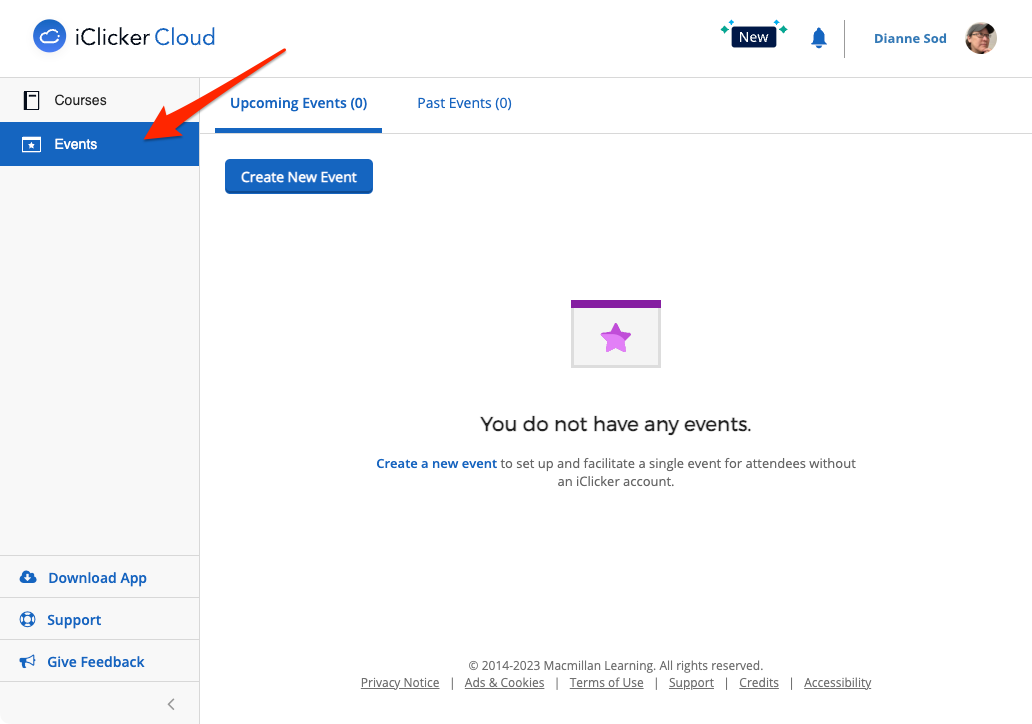Viewport: 1032px width, 724px height.
Task: Click the empty events star illustration
Action: [x=615, y=337]
